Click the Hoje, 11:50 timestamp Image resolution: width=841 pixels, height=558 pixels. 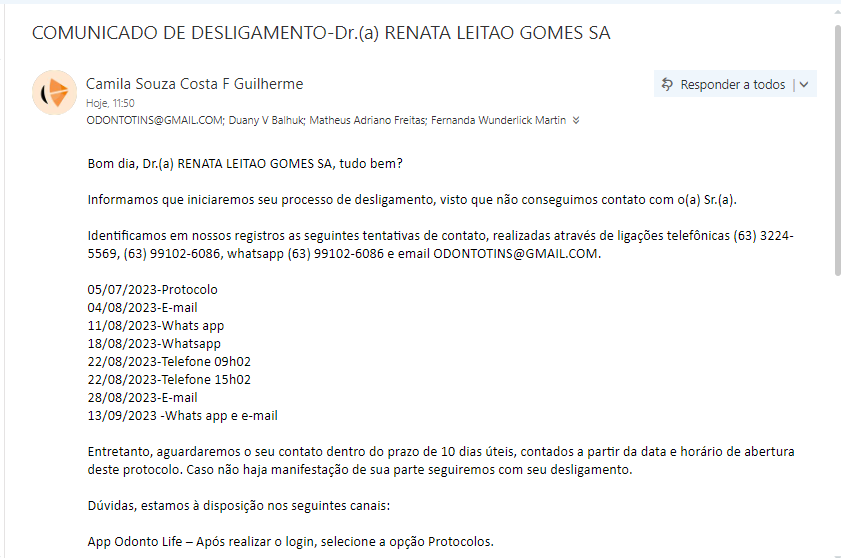point(110,103)
